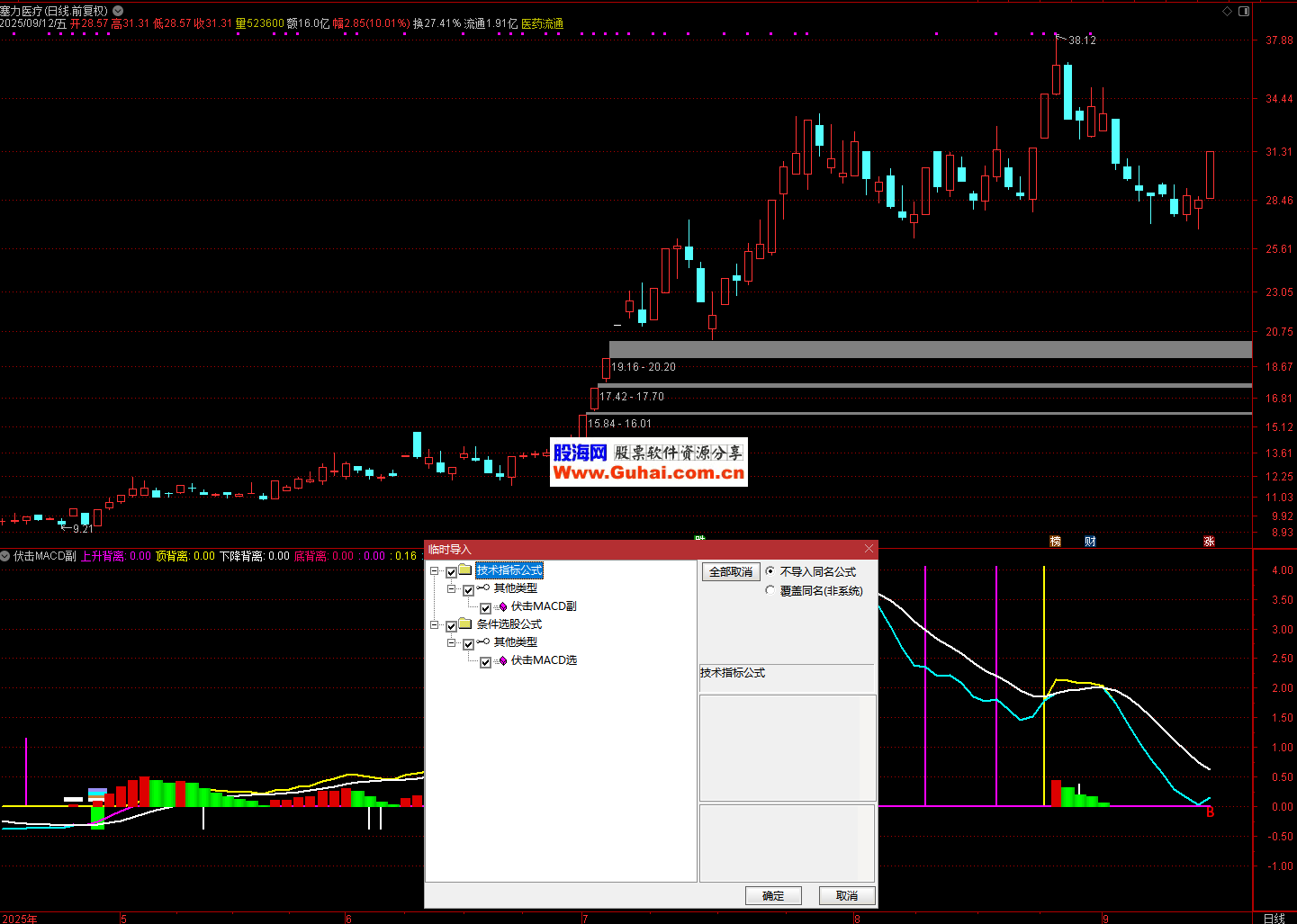Click the 涨 event marker on chart

[x=1209, y=541]
